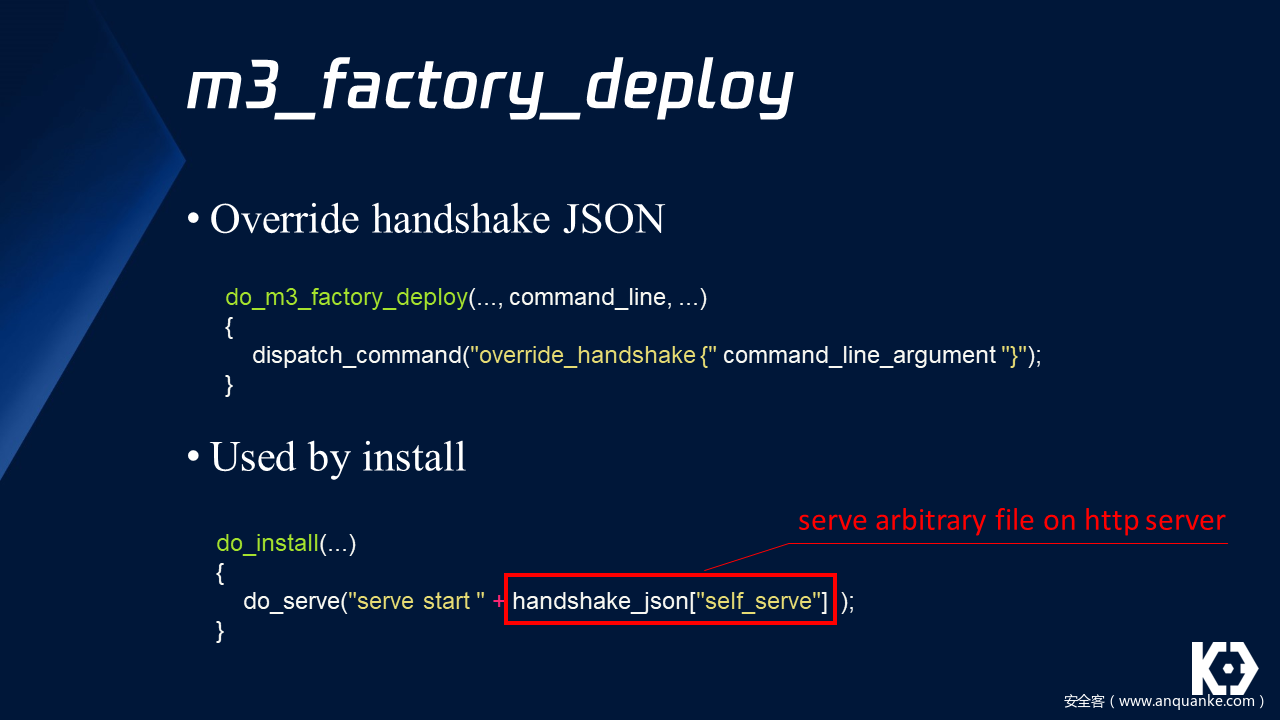Select the 'Override handshake JSON' bullet text
Viewport: 1280px width, 720px height.
(437, 219)
